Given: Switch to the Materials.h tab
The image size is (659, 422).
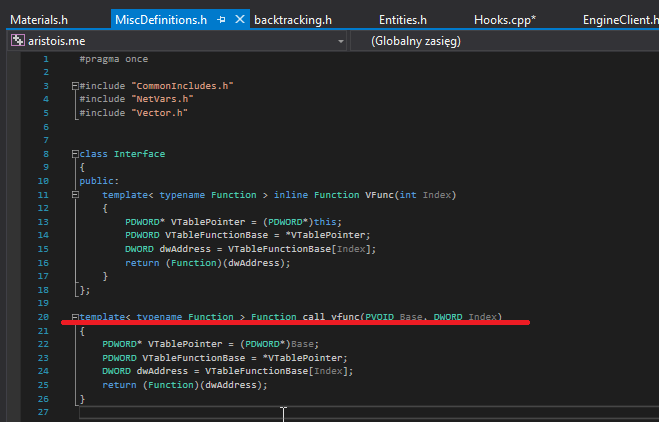Looking at the screenshot, I should pyautogui.click(x=39, y=19).
